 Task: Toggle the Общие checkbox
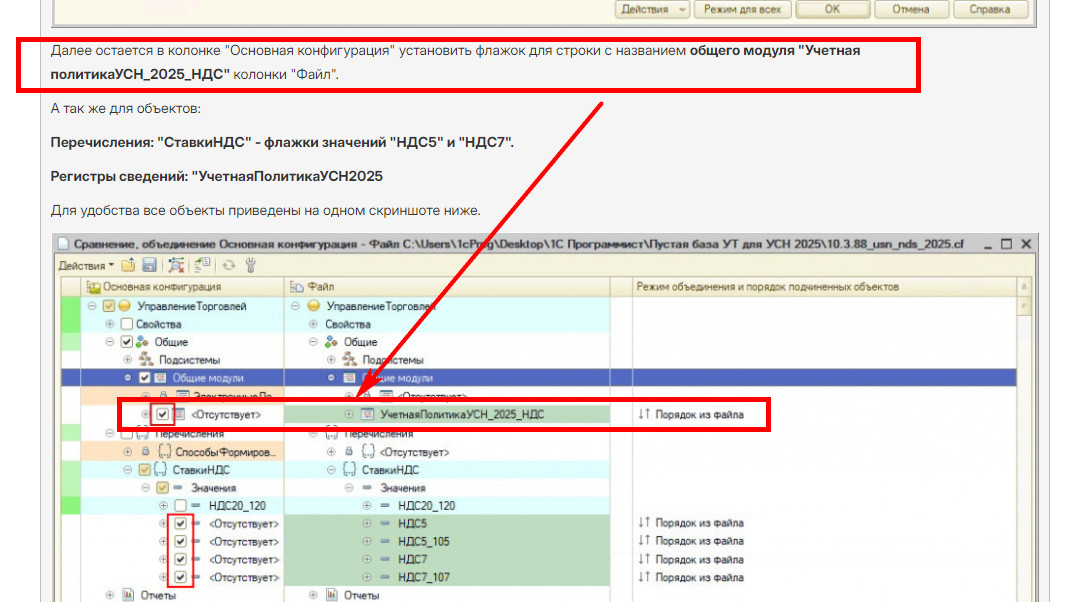(127, 342)
